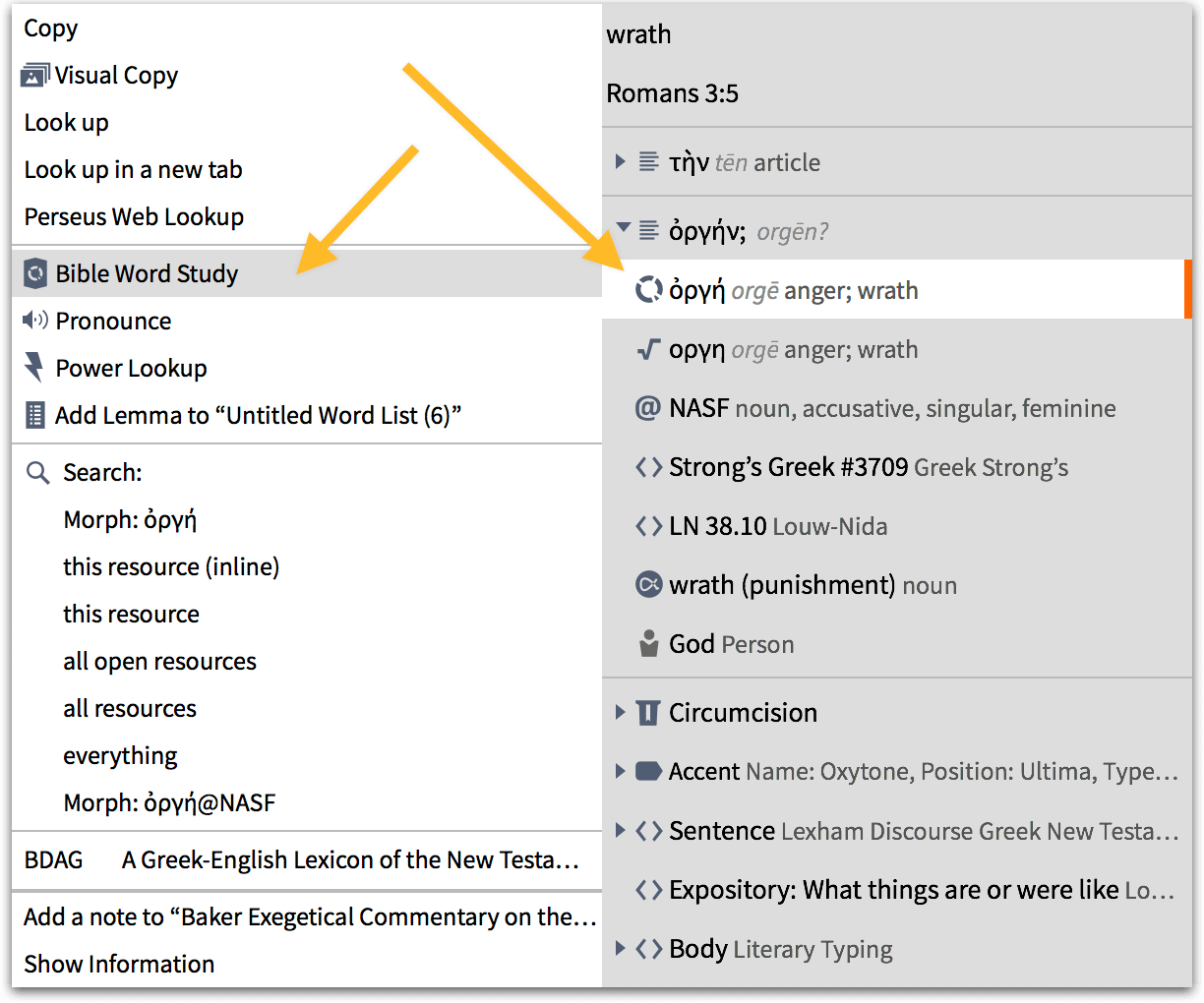1204x1003 pixels.
Task: Expand the Accent Name entry
Action: coord(620,771)
